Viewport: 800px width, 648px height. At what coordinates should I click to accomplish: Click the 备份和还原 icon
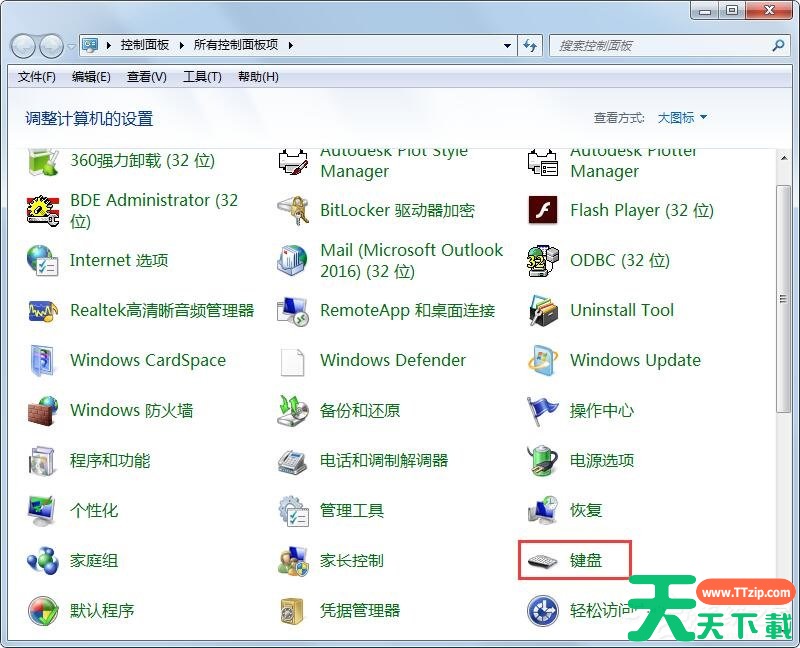pos(293,410)
